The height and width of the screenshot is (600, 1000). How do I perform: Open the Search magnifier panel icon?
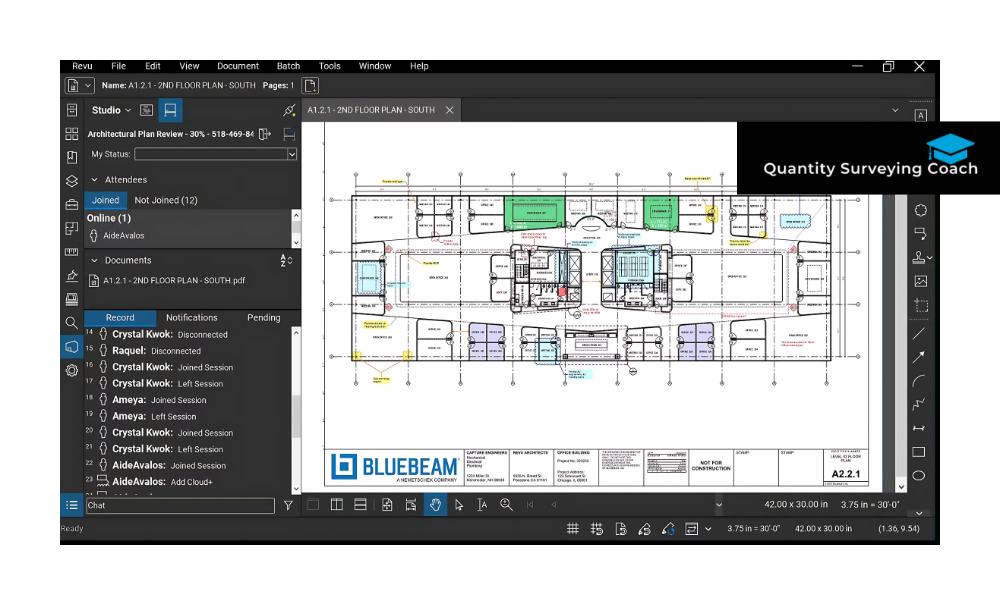pos(71,323)
